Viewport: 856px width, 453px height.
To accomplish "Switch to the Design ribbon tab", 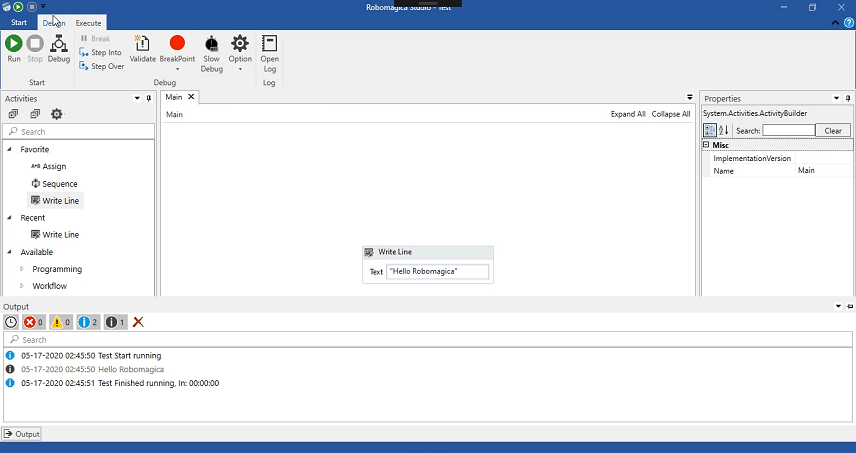I will tap(54, 23).
